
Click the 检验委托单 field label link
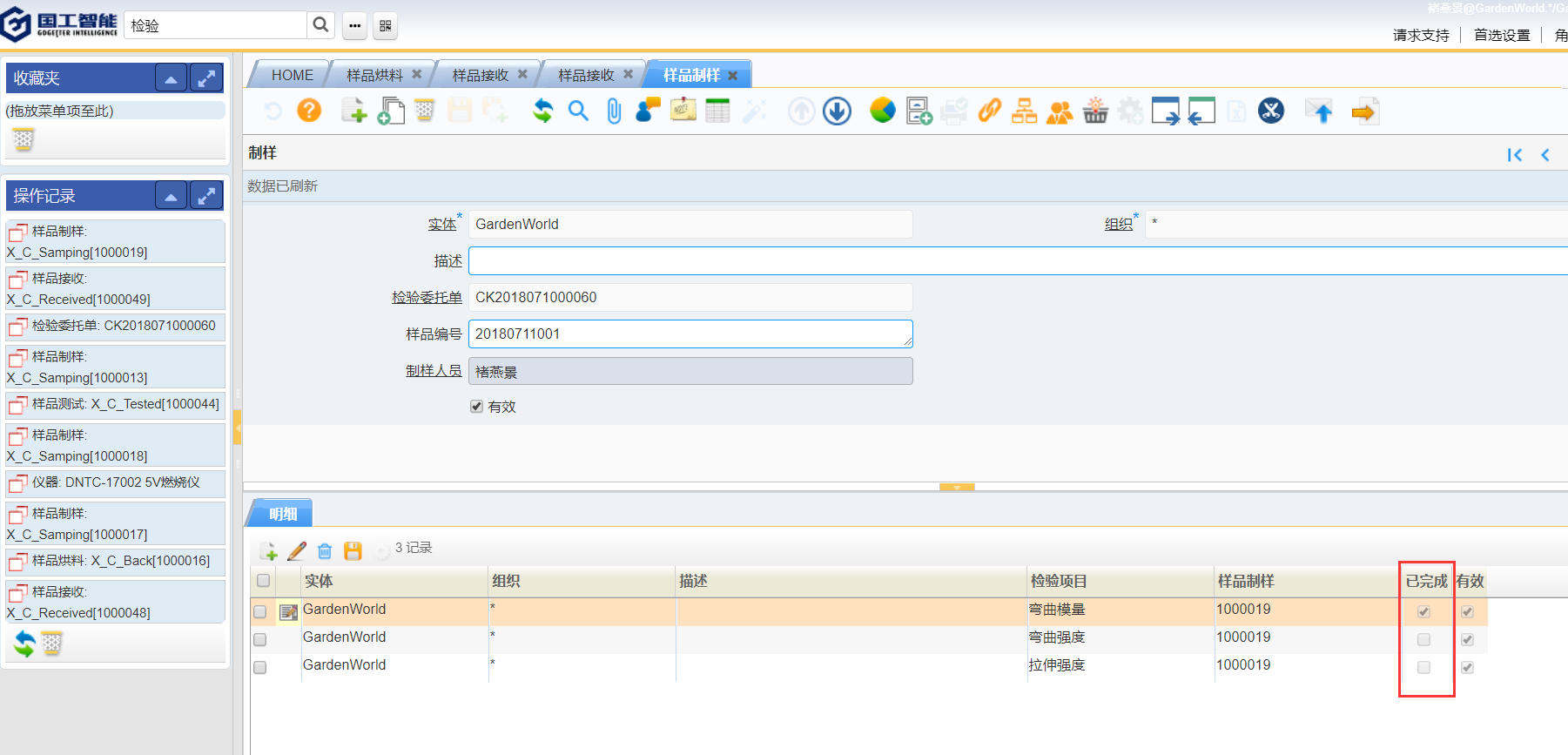(x=427, y=298)
